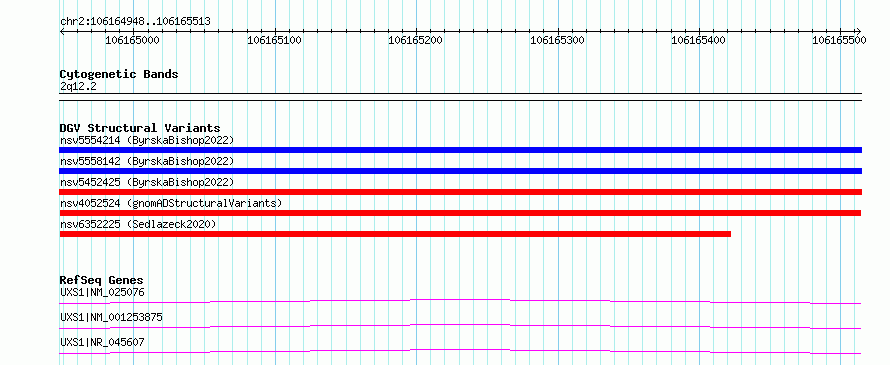Click the UXS1|NM_001253875 gene label
890x365 pixels.
tap(111, 317)
